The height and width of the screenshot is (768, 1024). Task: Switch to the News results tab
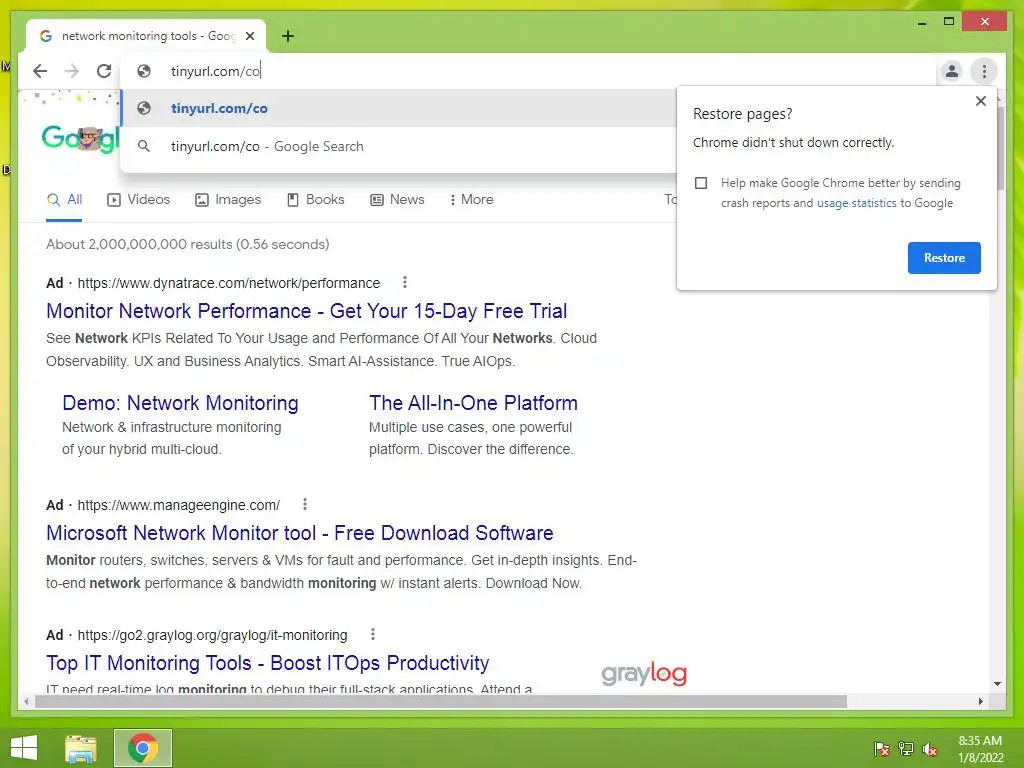point(397,200)
